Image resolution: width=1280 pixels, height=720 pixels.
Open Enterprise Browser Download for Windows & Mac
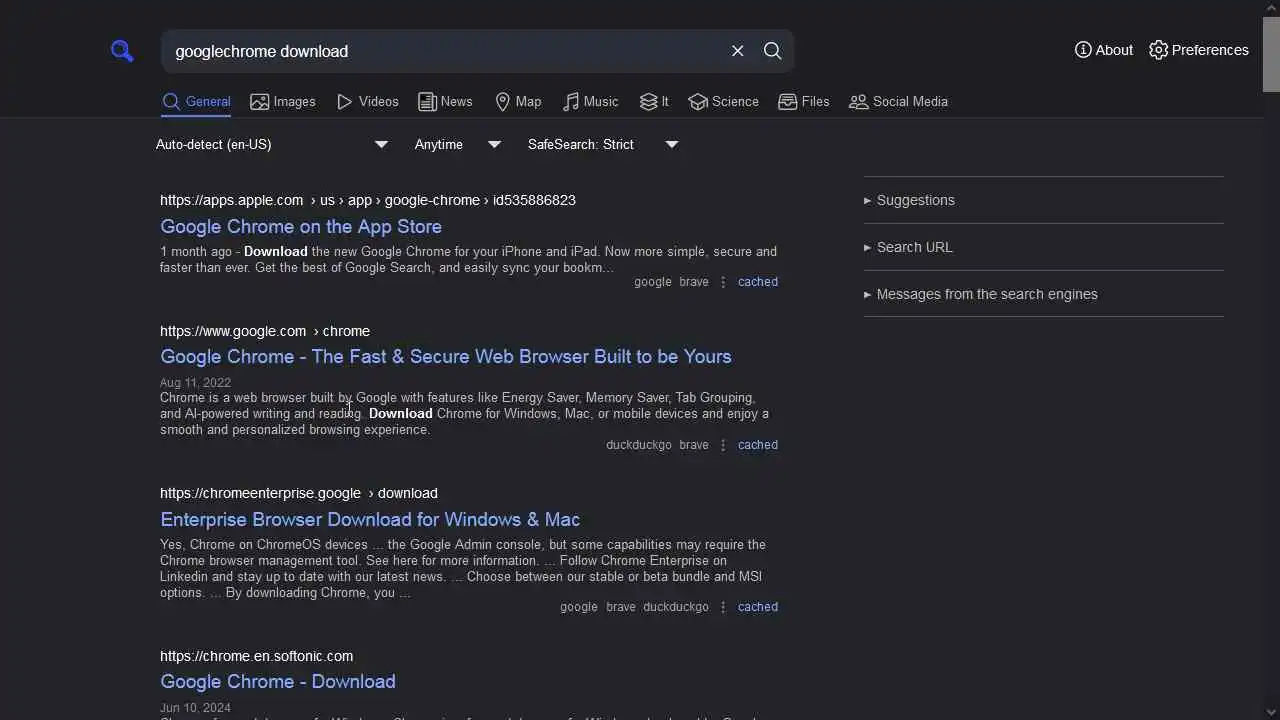pyautogui.click(x=370, y=520)
